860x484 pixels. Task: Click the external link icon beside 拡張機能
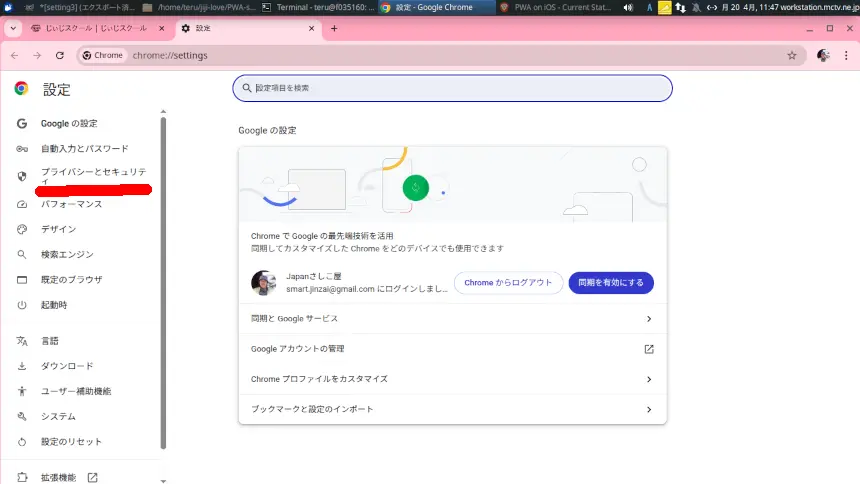pyautogui.click(x=93, y=477)
